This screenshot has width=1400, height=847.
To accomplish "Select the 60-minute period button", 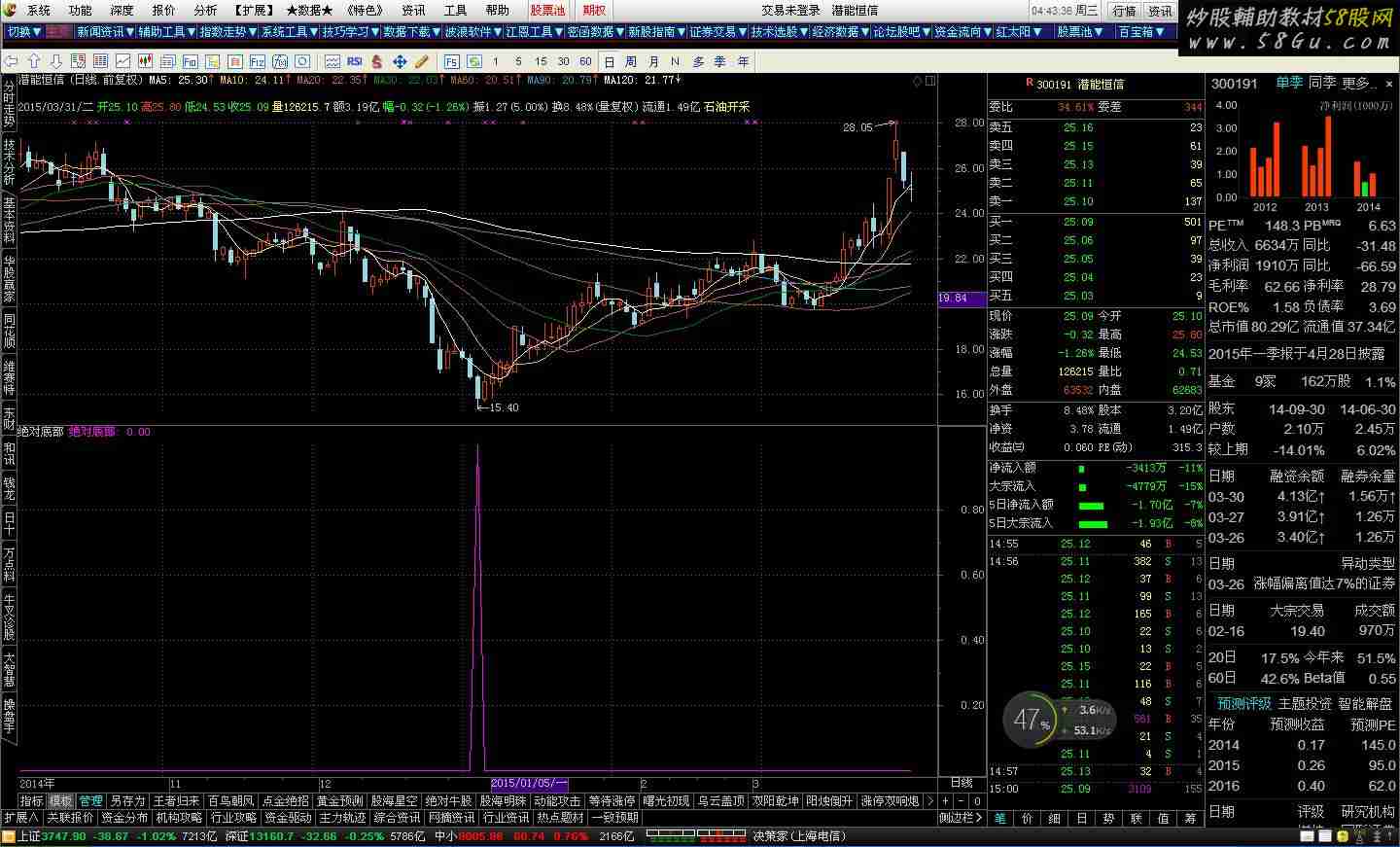I will click(x=585, y=61).
